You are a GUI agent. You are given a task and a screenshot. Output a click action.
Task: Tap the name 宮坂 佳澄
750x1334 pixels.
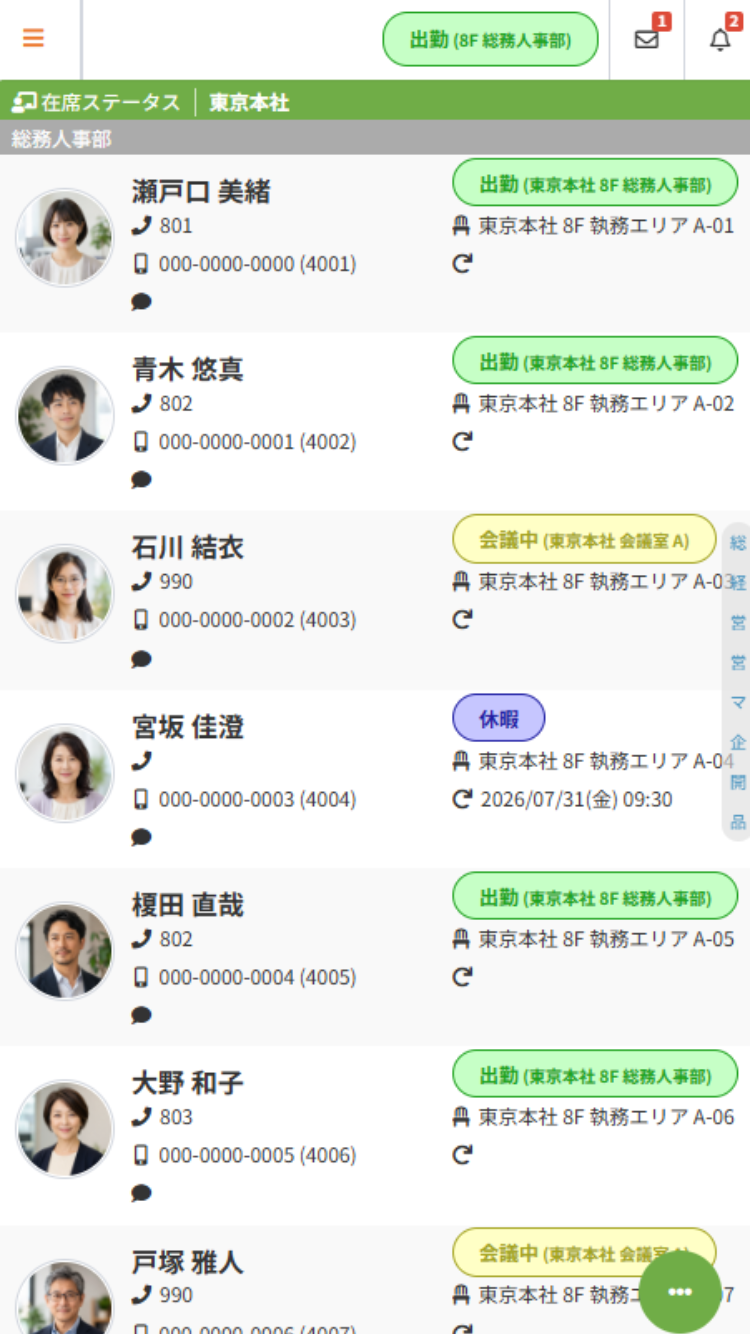coord(188,727)
